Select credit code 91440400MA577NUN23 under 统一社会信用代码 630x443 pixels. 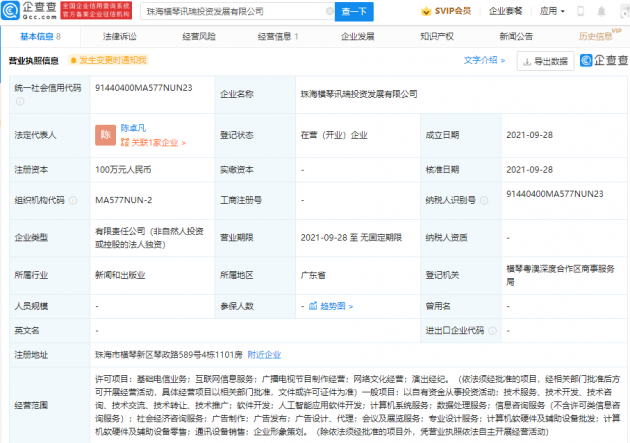(143, 88)
